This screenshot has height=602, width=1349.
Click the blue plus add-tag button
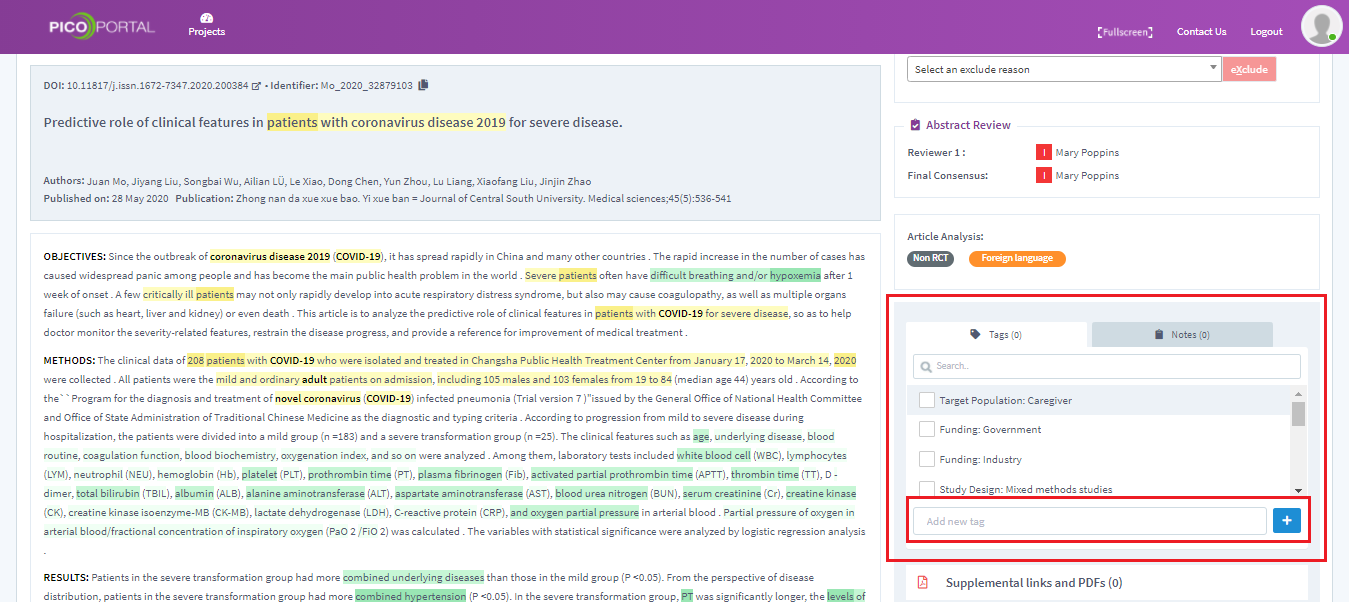[x=1286, y=521]
